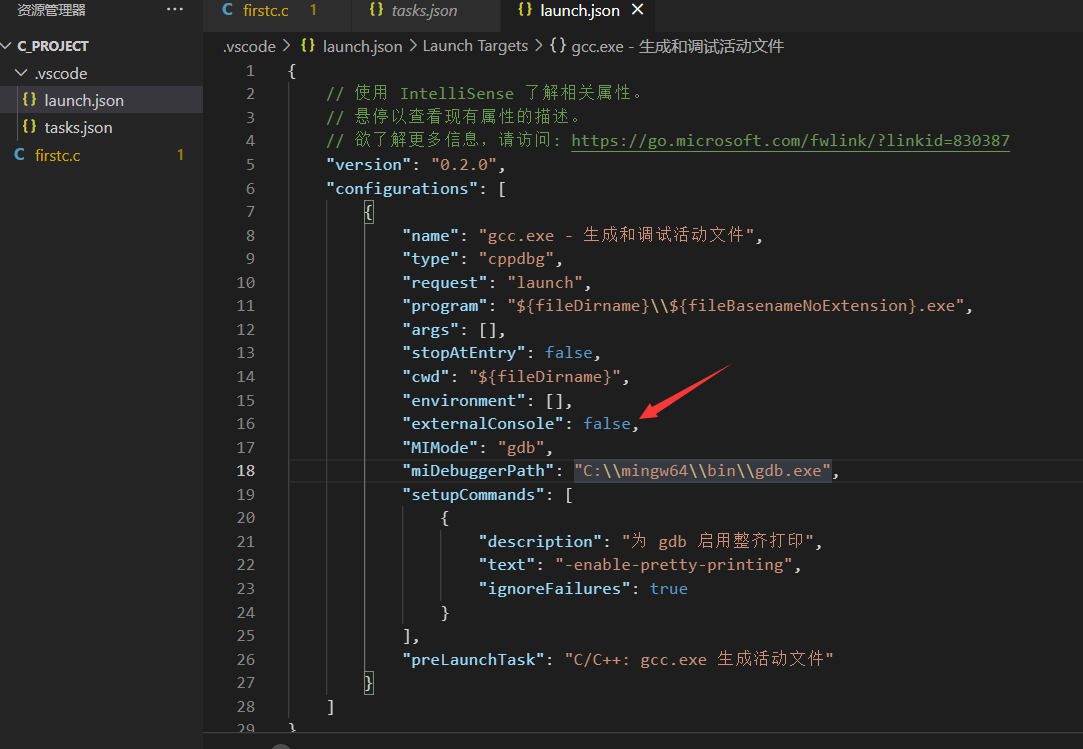Click the 资源管理器 panel title

coord(51,10)
